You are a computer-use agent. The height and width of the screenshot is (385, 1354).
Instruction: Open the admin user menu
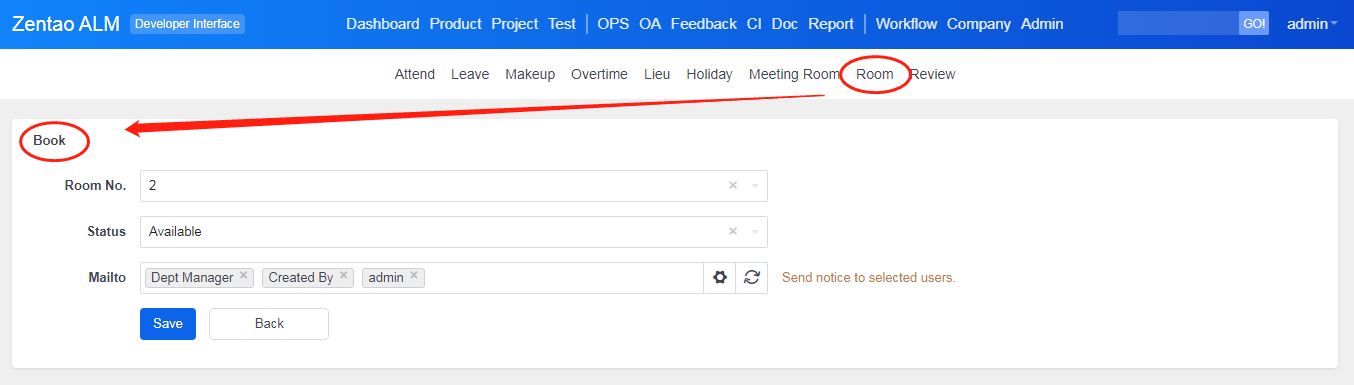(x=1312, y=24)
